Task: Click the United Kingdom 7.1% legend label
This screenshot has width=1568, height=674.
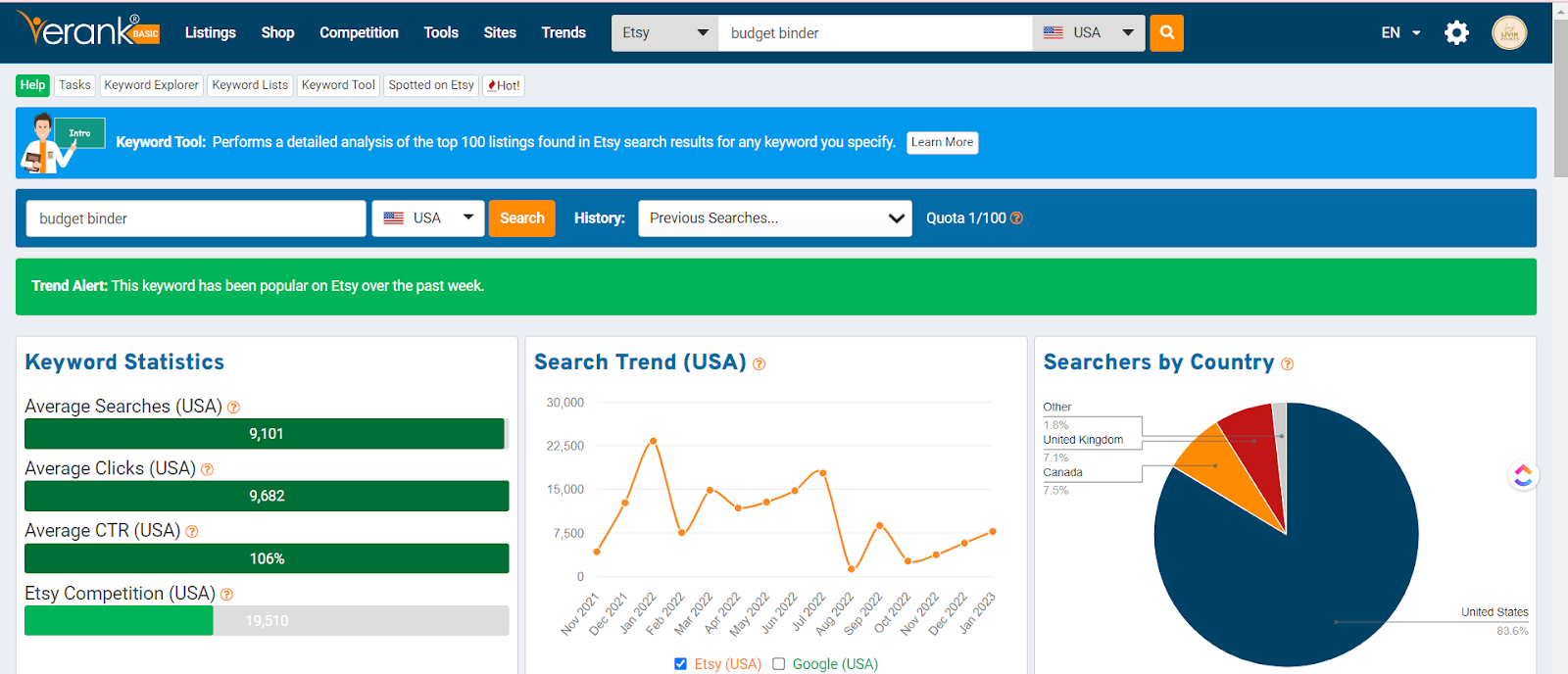Action: pos(1083,449)
